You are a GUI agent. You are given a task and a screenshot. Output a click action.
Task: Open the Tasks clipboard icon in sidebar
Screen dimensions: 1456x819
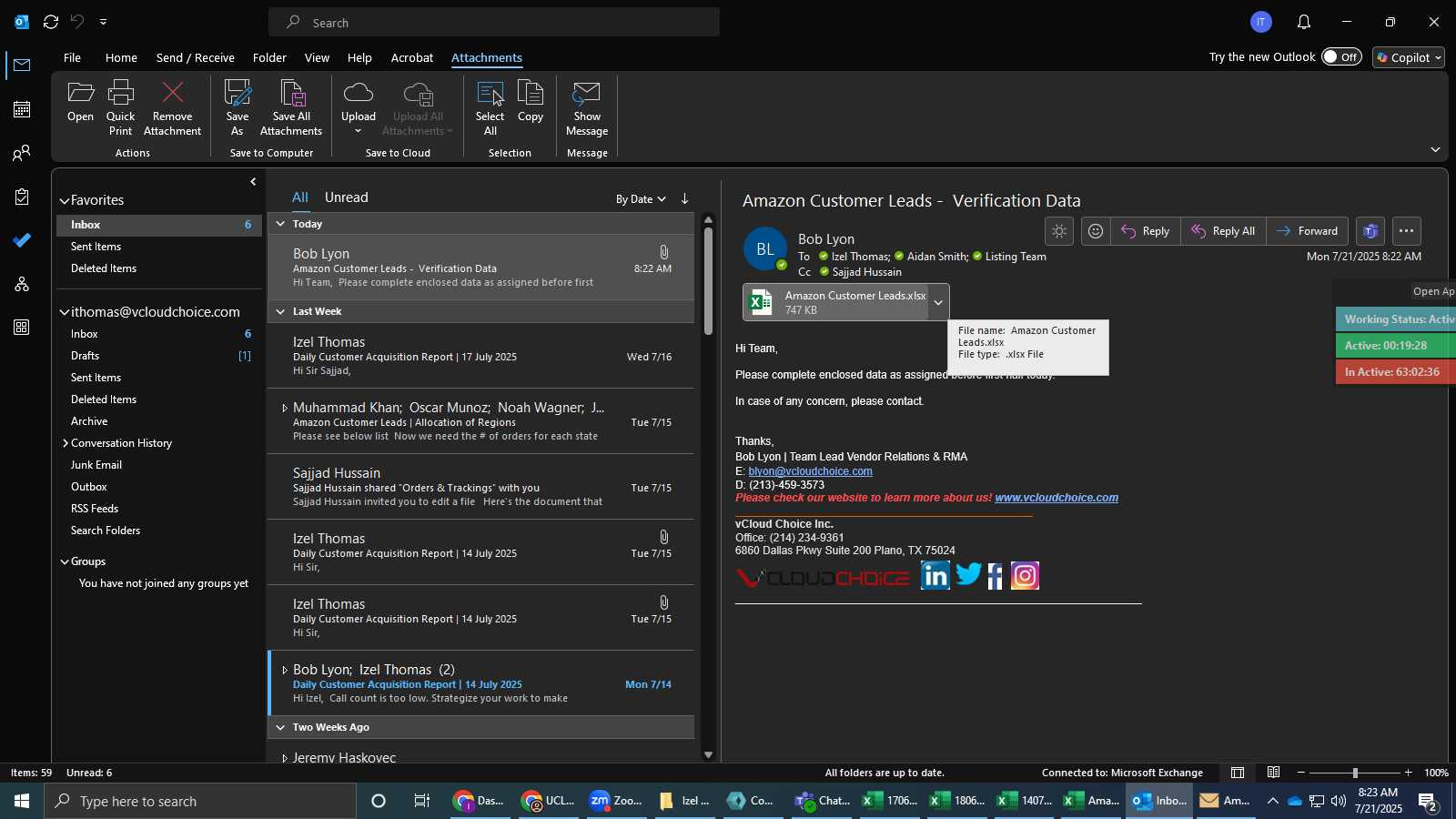[22, 197]
